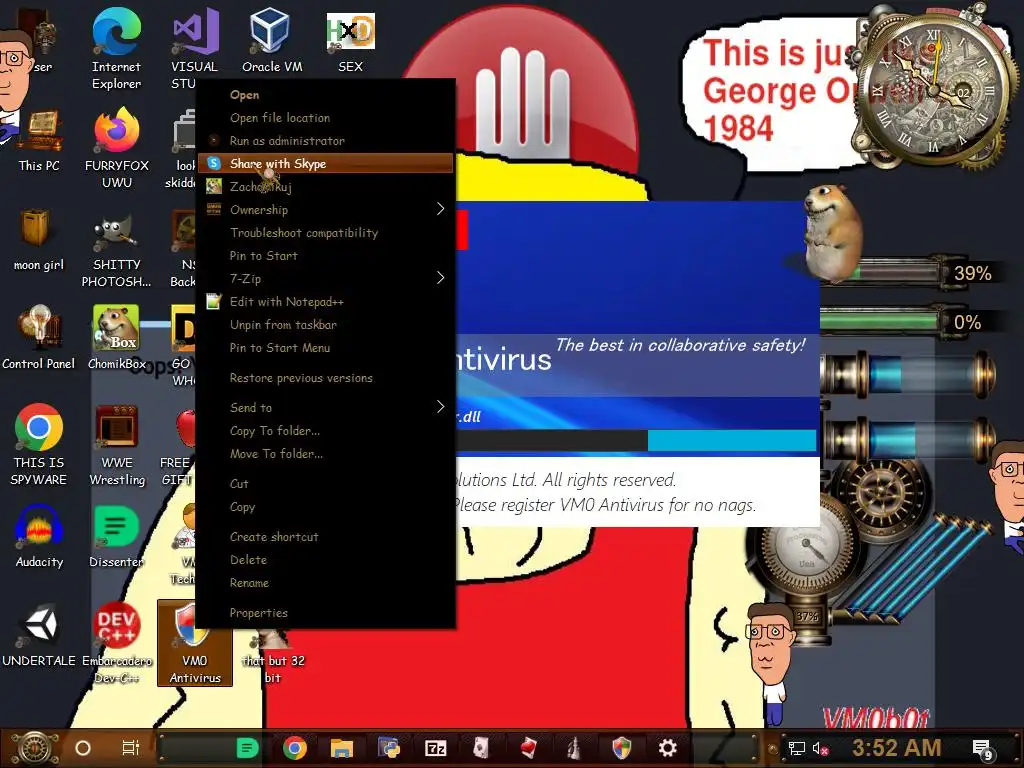This screenshot has height=768, width=1024.
Task: Open Control Panel desktop icon
Action: click(x=39, y=338)
